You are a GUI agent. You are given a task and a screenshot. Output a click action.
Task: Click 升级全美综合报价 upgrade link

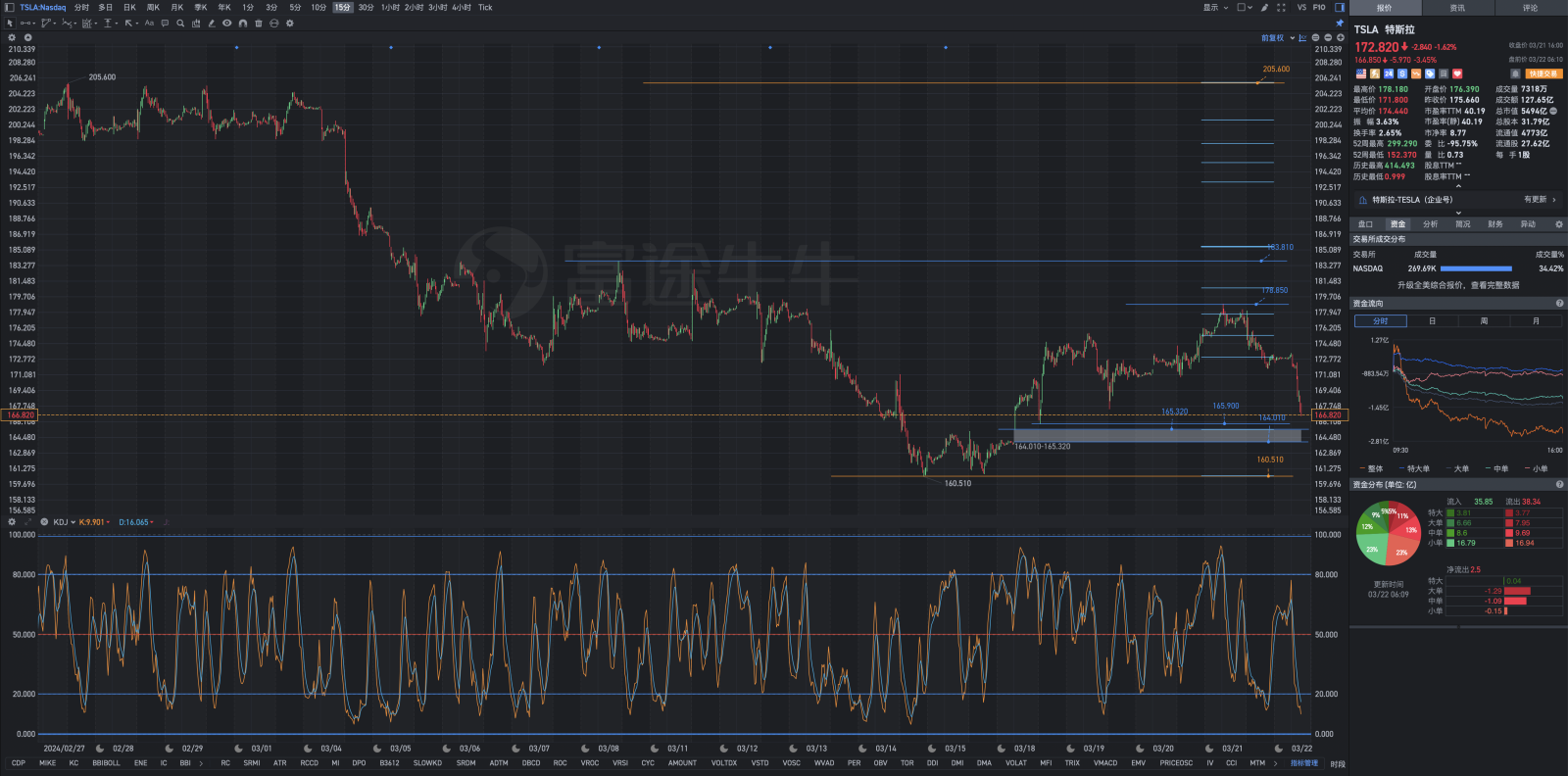point(1458,285)
